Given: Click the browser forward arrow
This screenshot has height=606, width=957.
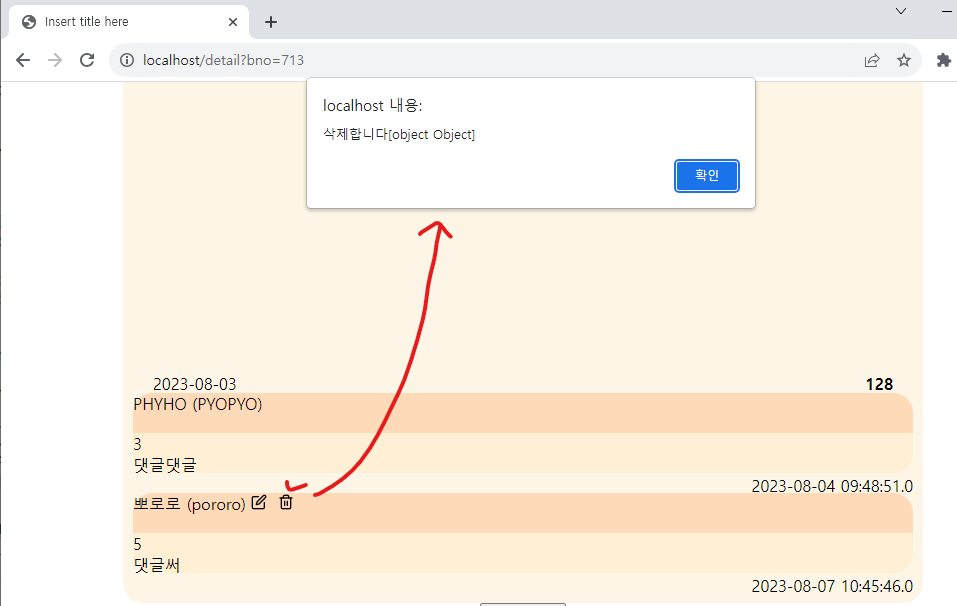Looking at the screenshot, I should pyautogui.click(x=55, y=60).
